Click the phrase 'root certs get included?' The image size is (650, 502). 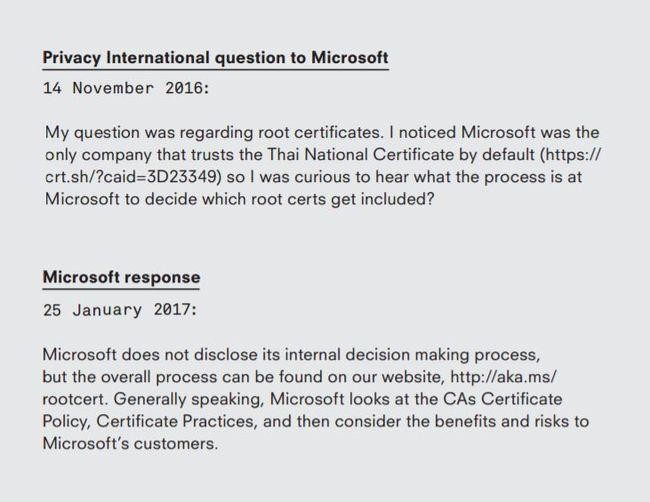pyautogui.click(x=343, y=199)
